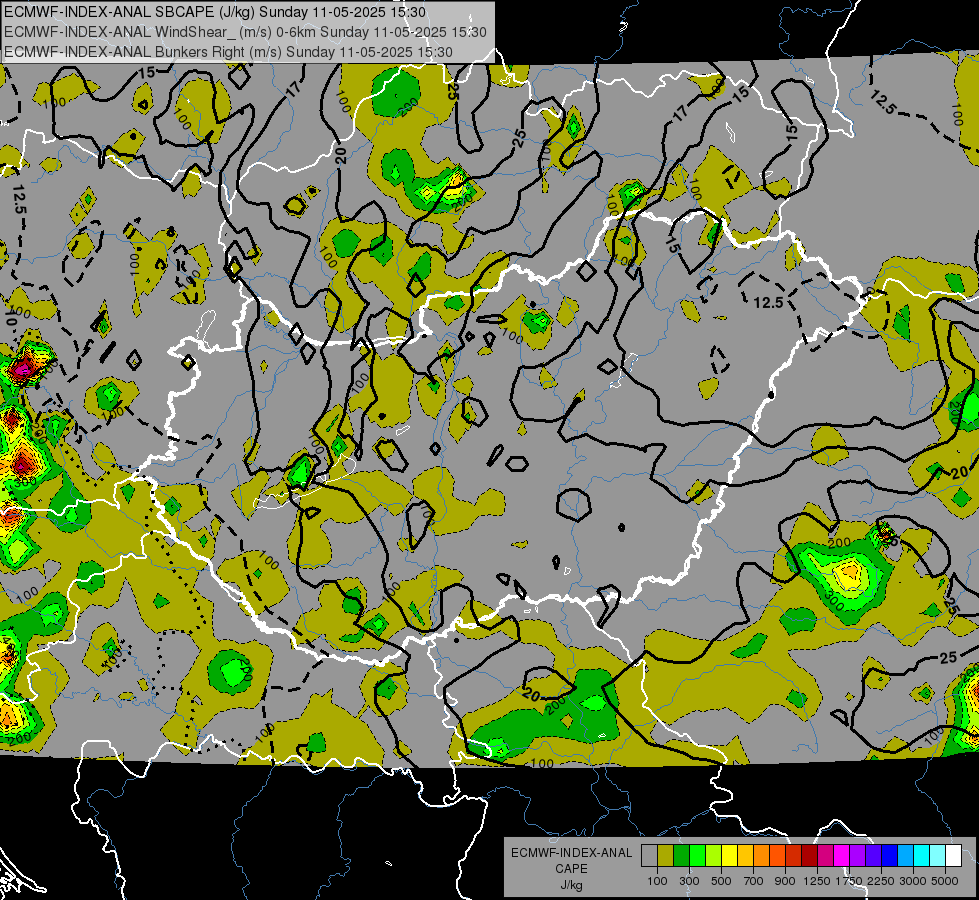
Task: Click the 1250 tick value in the legend
Action: 817,881
